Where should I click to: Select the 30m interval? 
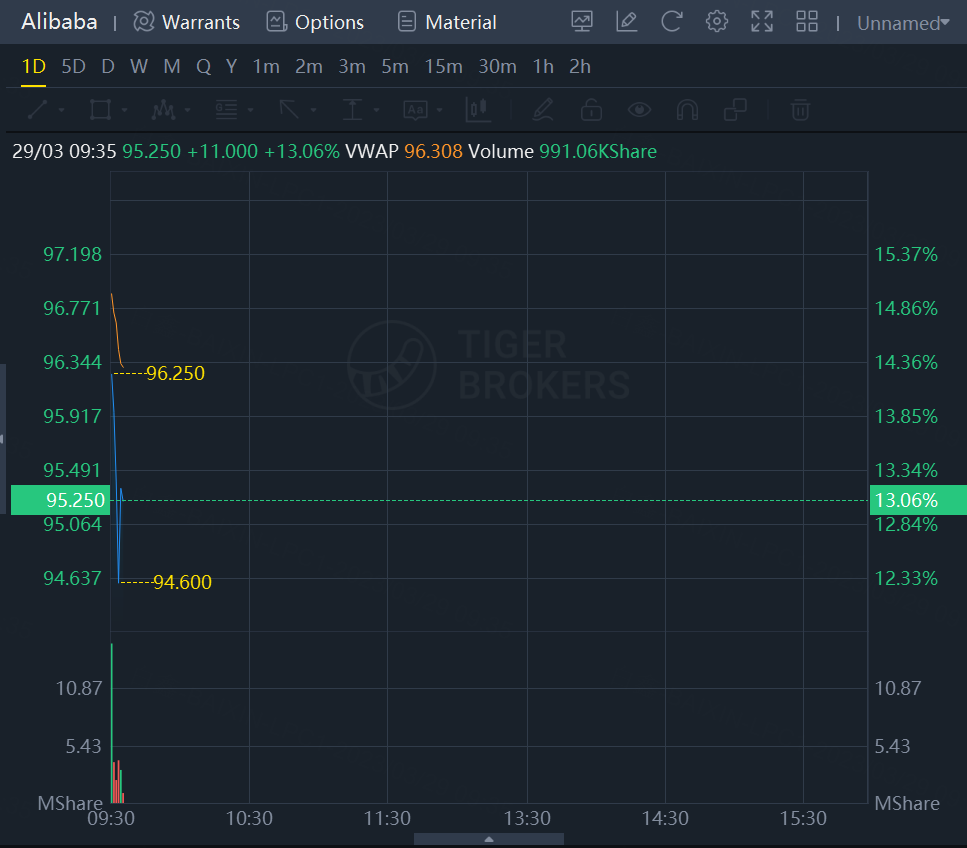click(497, 66)
